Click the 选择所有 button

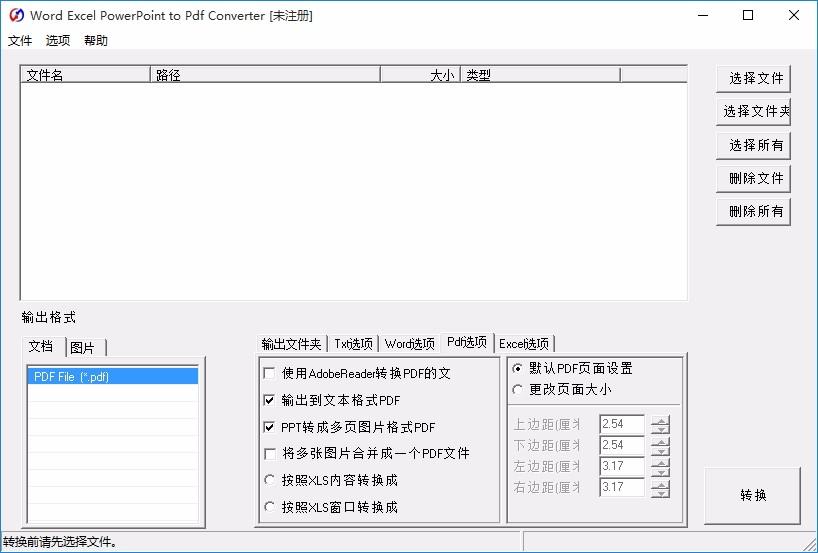753,146
